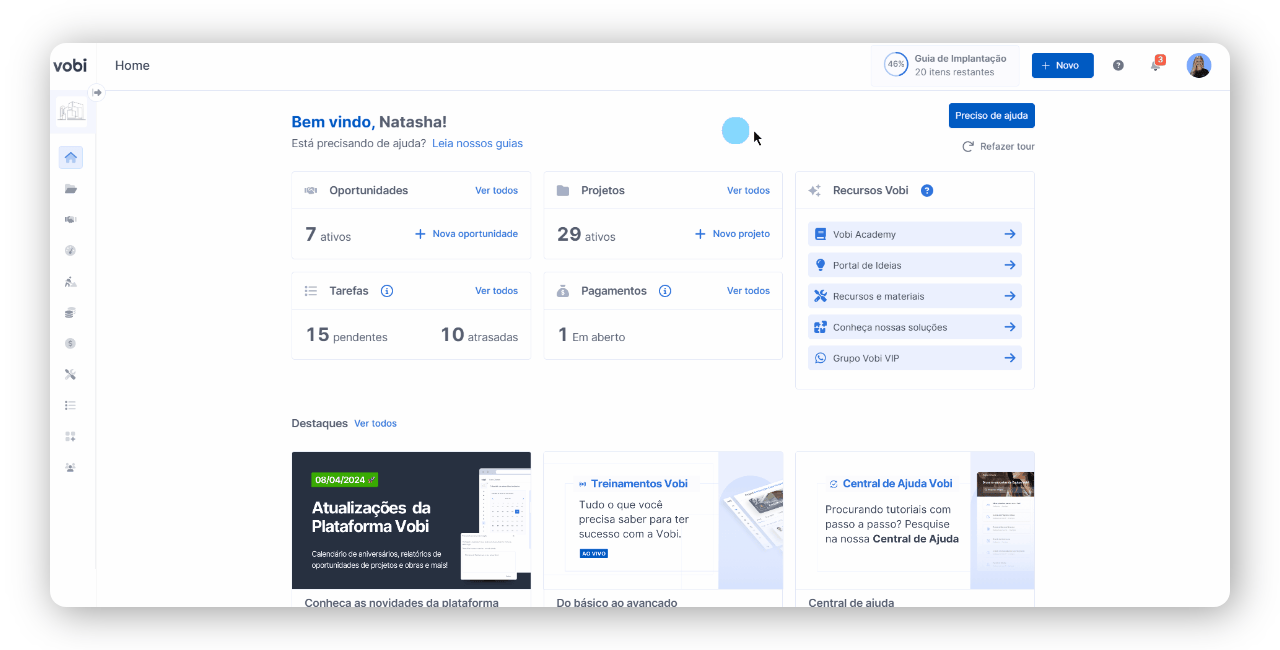Open Grupo Vobi VIP resource row
1280x650 pixels.
coord(915,358)
